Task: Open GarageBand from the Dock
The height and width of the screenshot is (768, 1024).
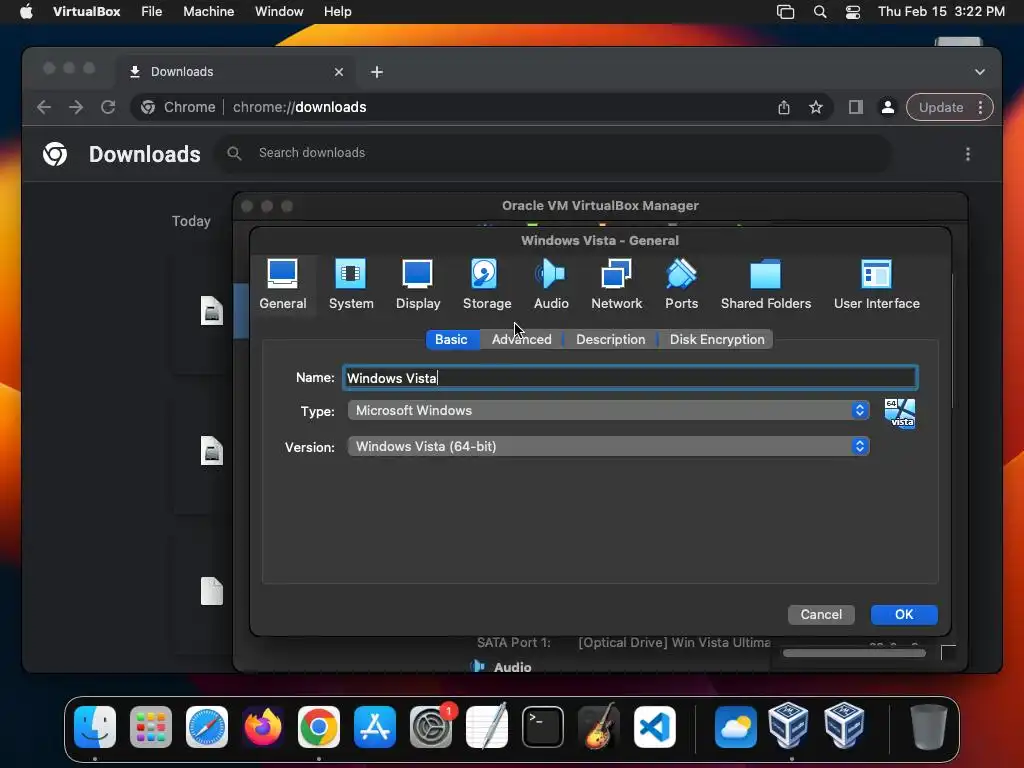Action: pos(599,727)
